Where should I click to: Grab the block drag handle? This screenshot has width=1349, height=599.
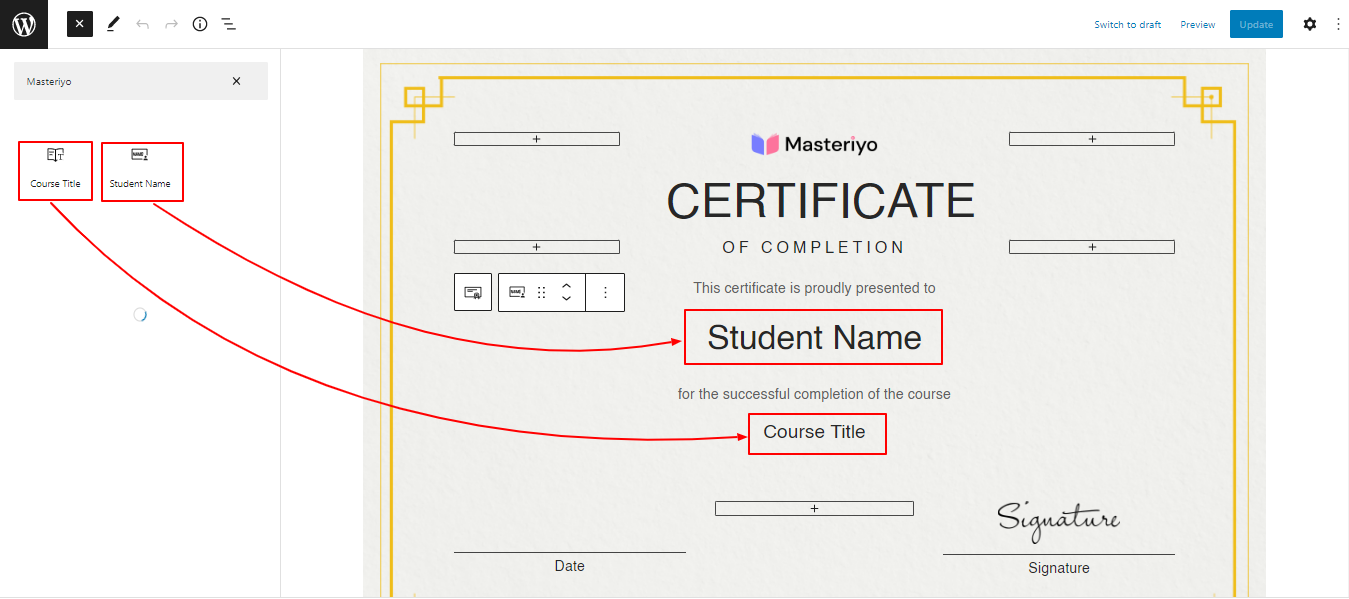point(541,292)
